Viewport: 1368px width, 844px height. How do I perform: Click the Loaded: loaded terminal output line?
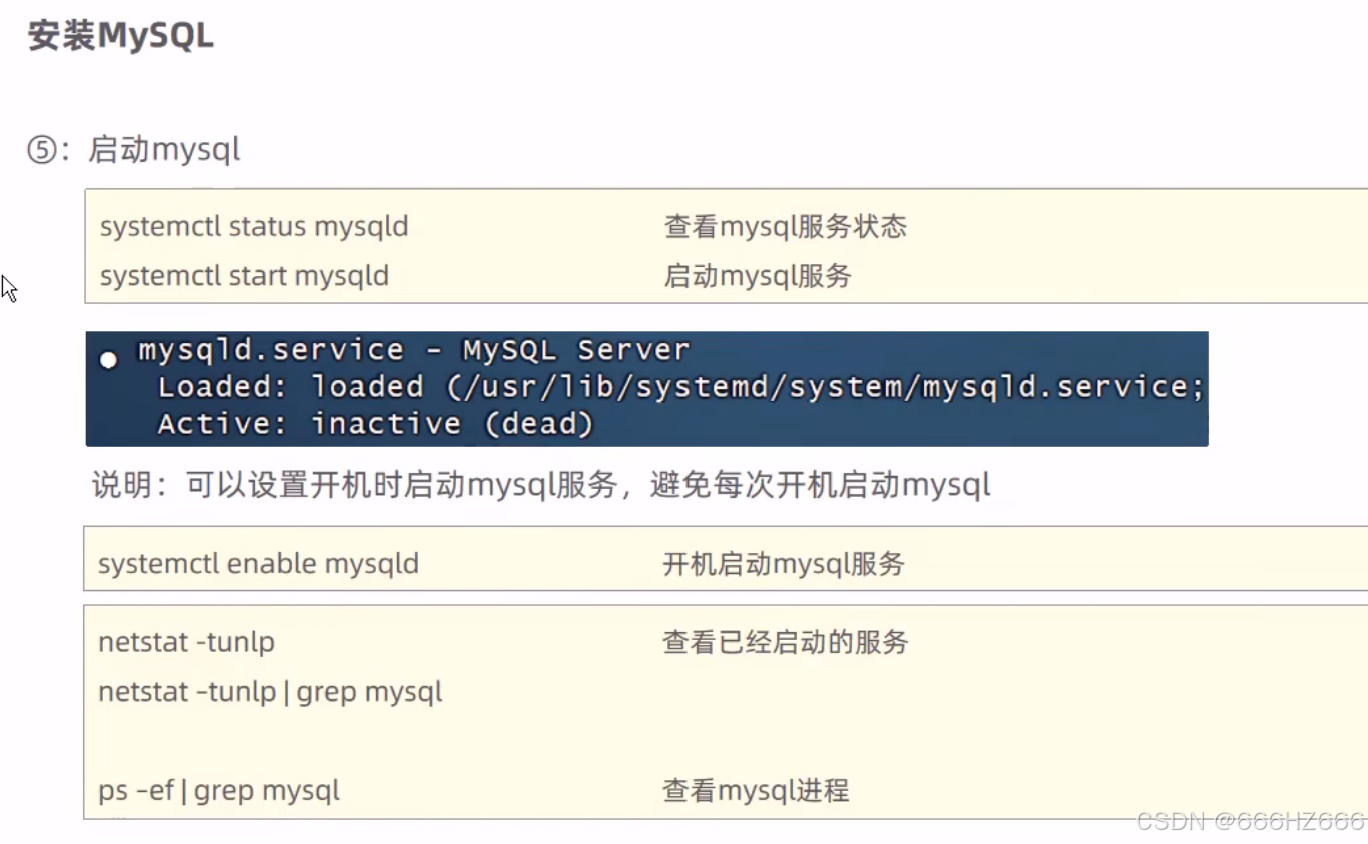(x=680, y=387)
